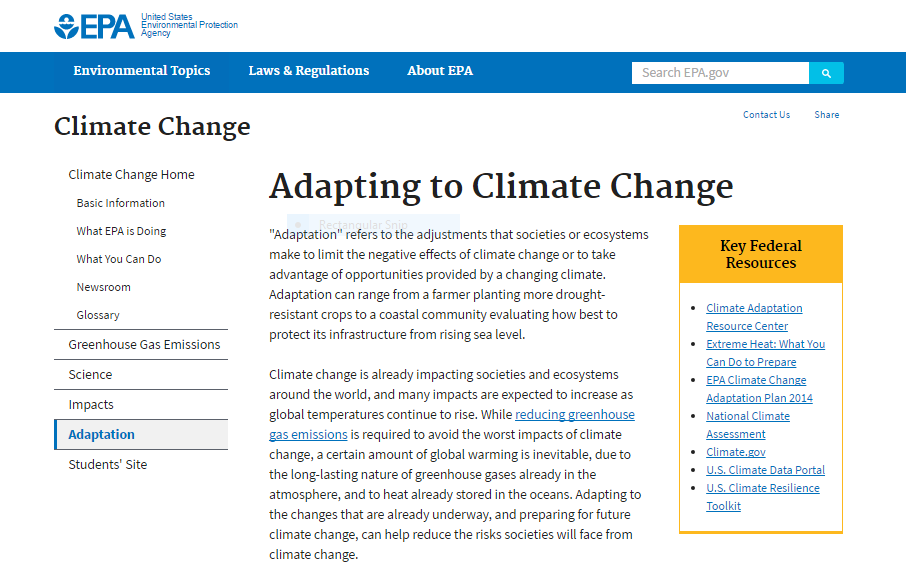The height and width of the screenshot is (576, 906).
Task: Click the Search EPA.gov input field
Action: pyautogui.click(x=720, y=73)
